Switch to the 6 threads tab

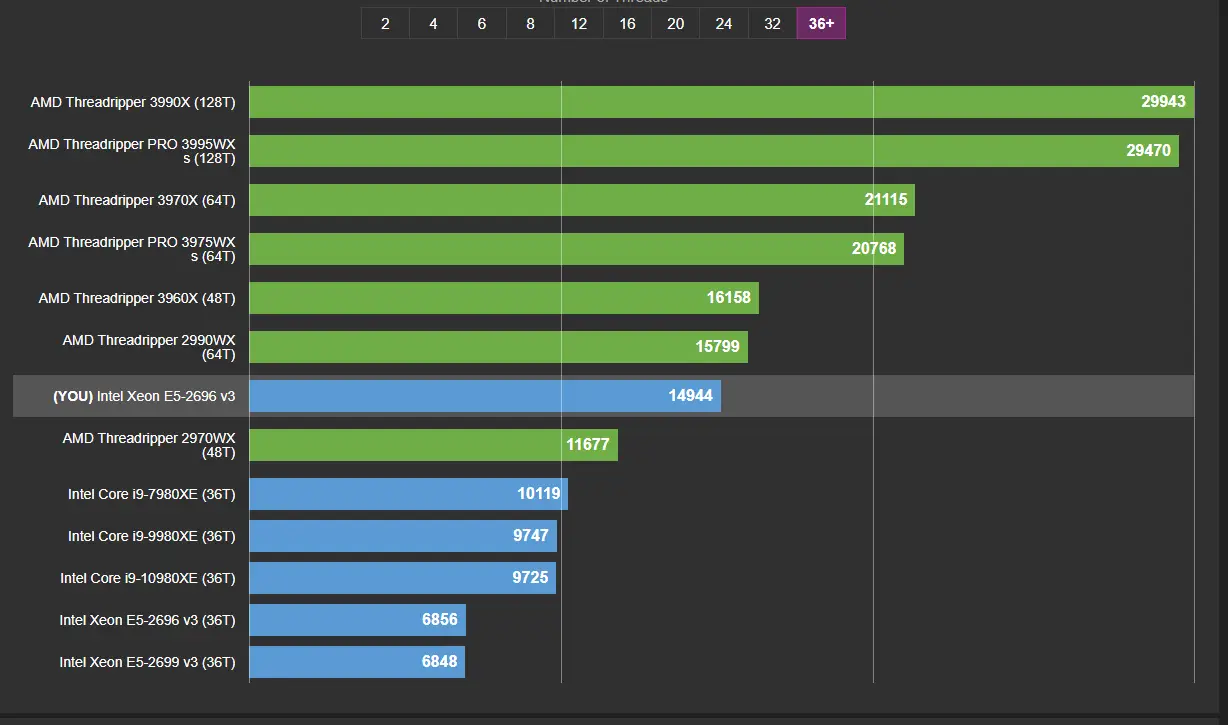tap(482, 23)
